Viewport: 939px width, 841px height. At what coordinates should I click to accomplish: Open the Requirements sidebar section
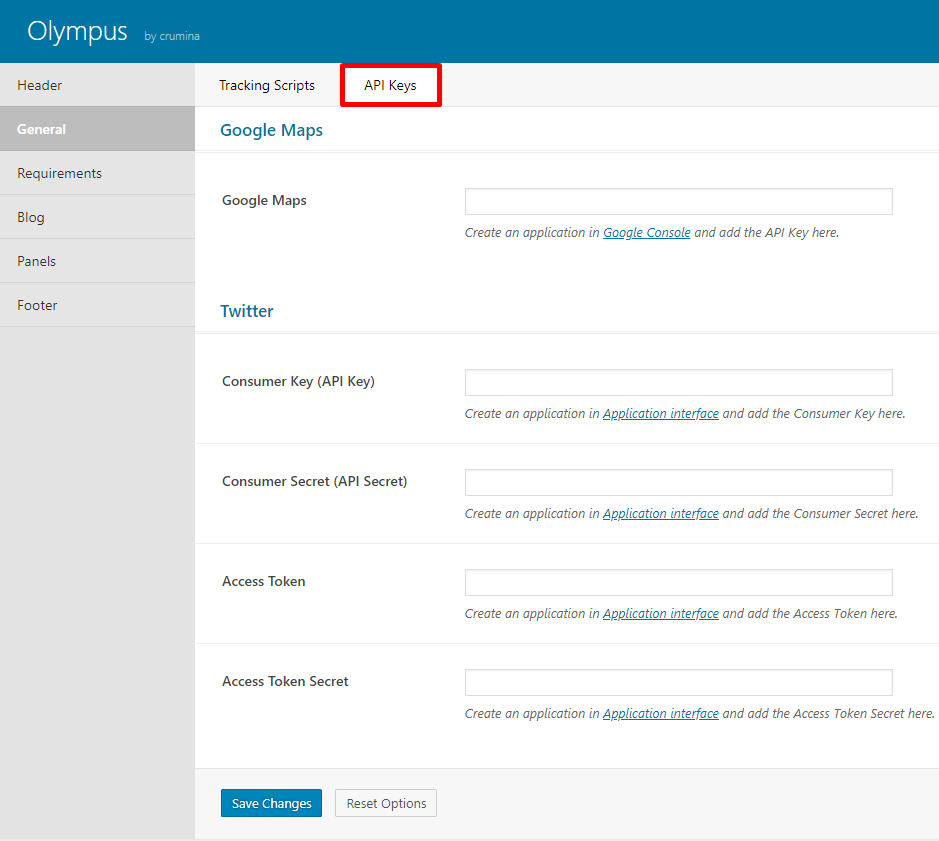(97, 173)
